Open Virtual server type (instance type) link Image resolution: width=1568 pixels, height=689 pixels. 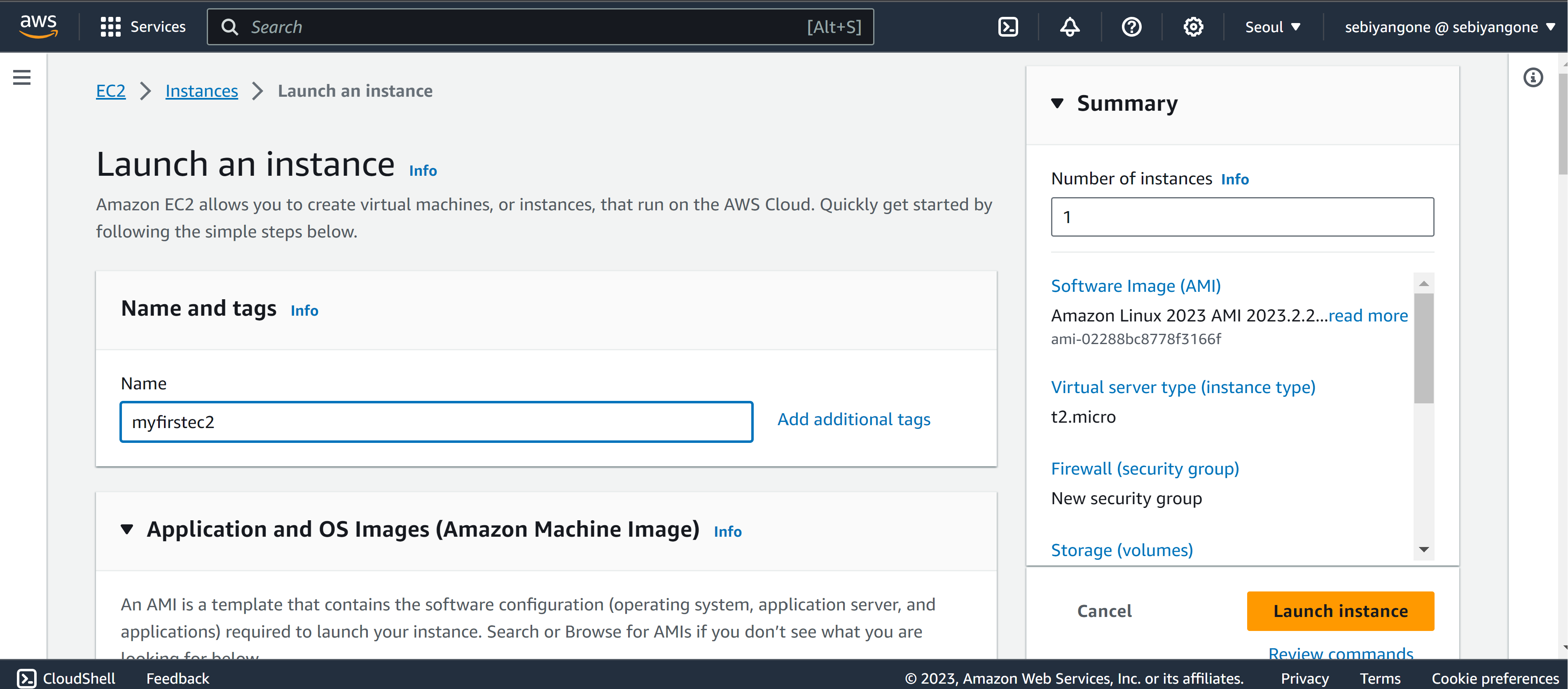click(1183, 387)
